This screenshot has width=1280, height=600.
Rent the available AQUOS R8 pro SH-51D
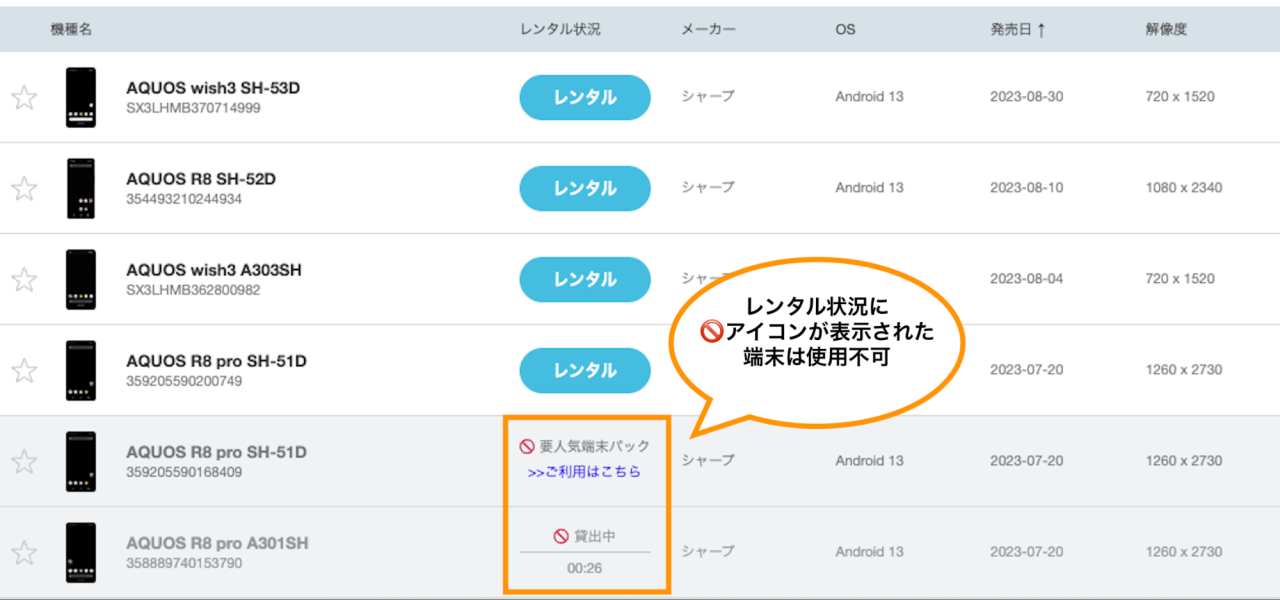pos(585,371)
